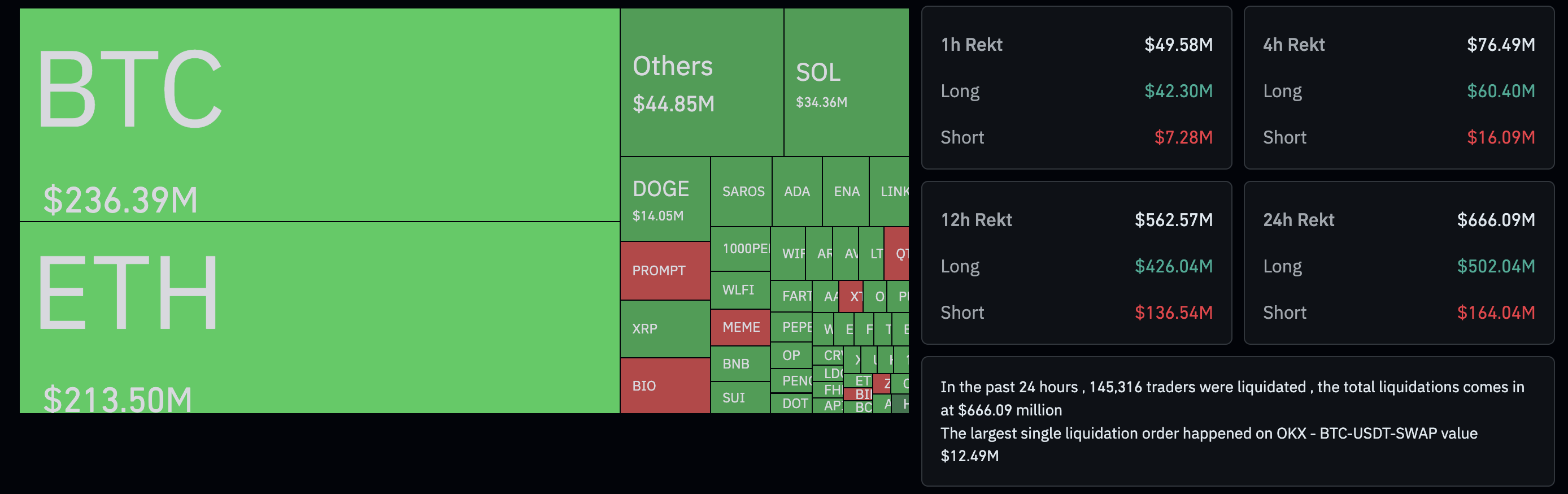Select the red BIO tile
Screen dimensions: 1568x494
coord(665,385)
